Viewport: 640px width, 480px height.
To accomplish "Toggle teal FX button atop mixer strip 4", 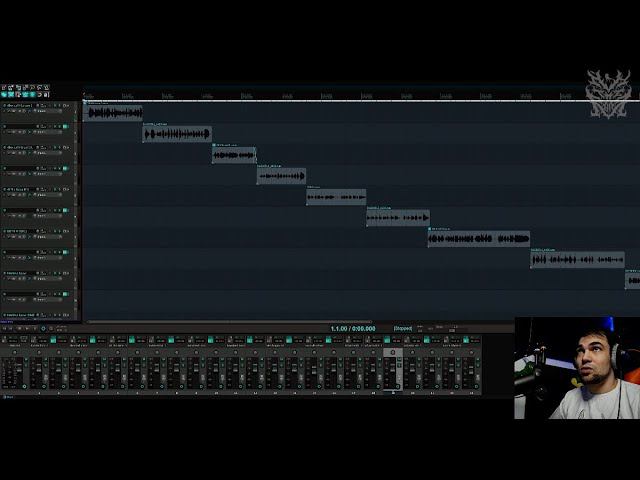I will tap(92, 340).
